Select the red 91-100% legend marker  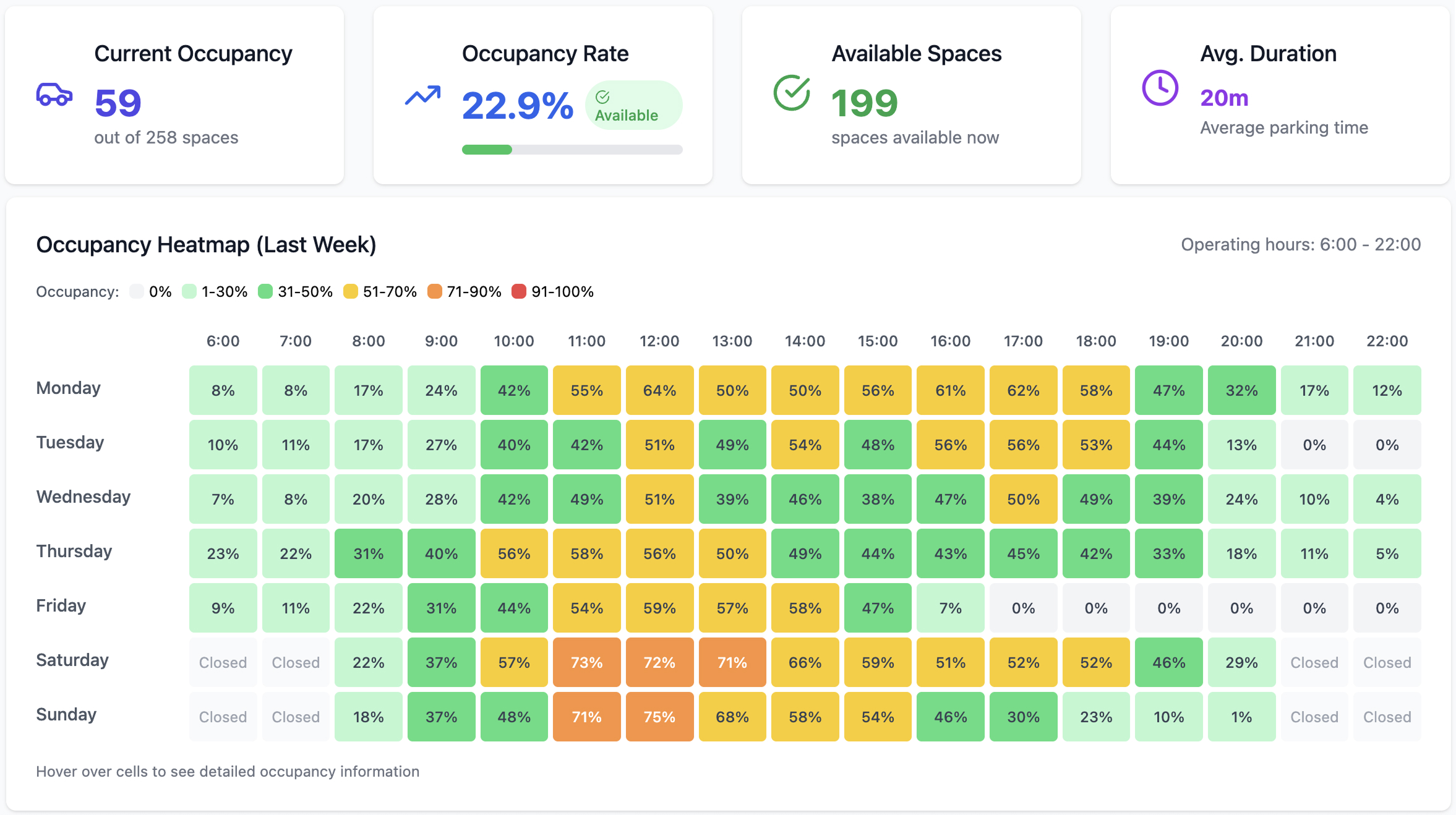[518, 291]
